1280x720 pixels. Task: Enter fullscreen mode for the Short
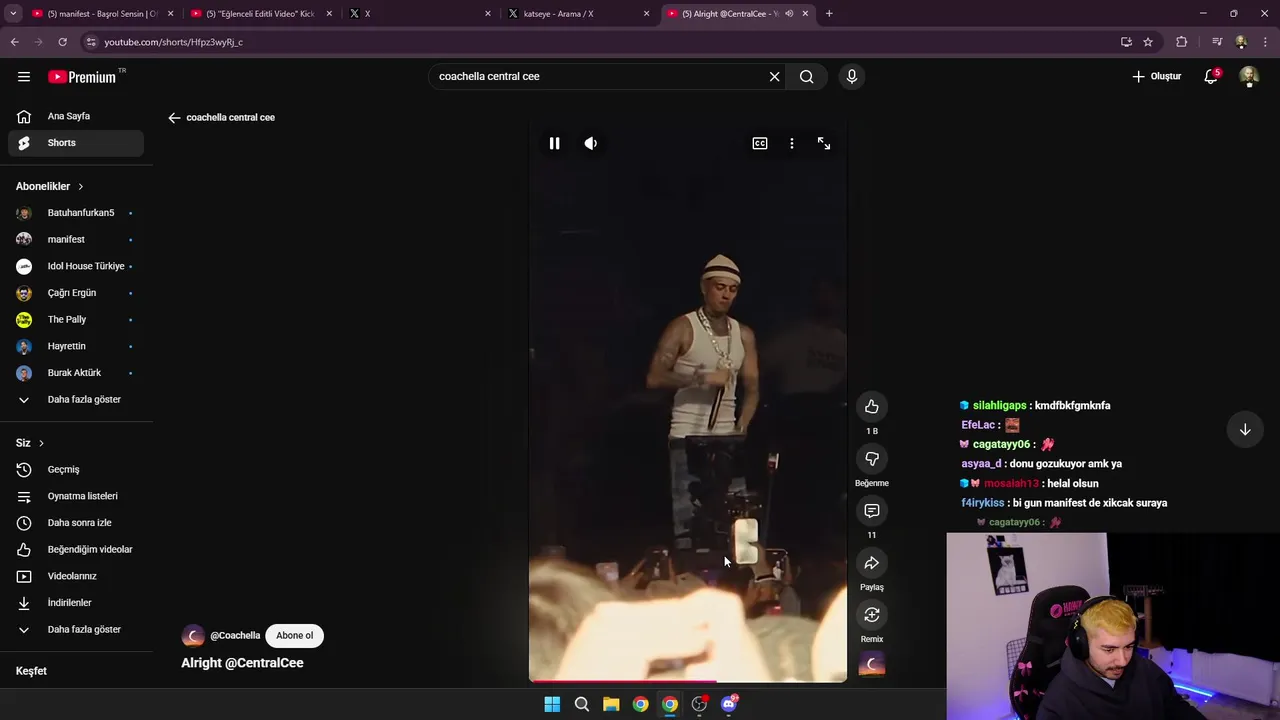point(824,143)
